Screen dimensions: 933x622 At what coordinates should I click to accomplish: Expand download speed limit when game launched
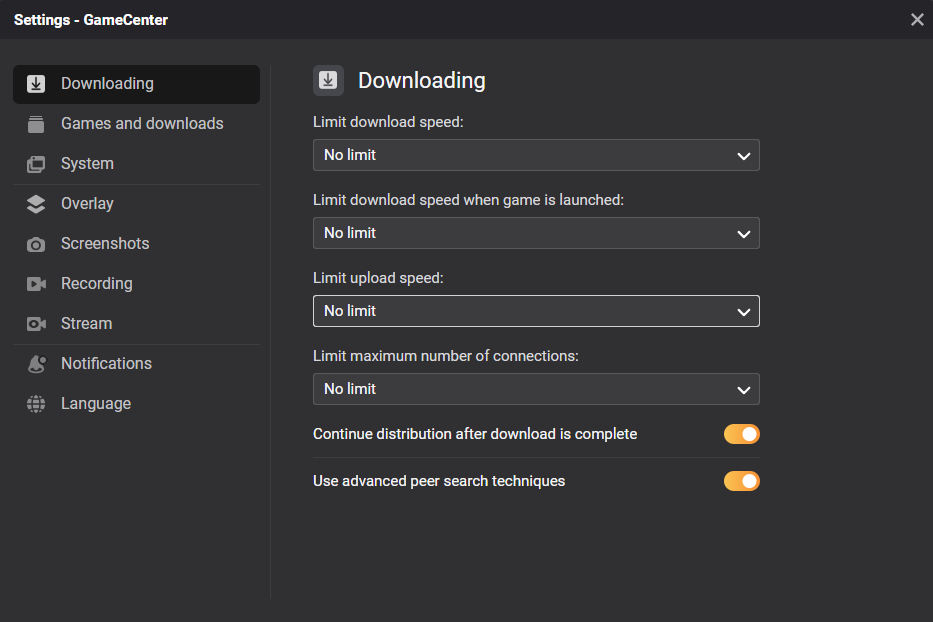tap(536, 233)
